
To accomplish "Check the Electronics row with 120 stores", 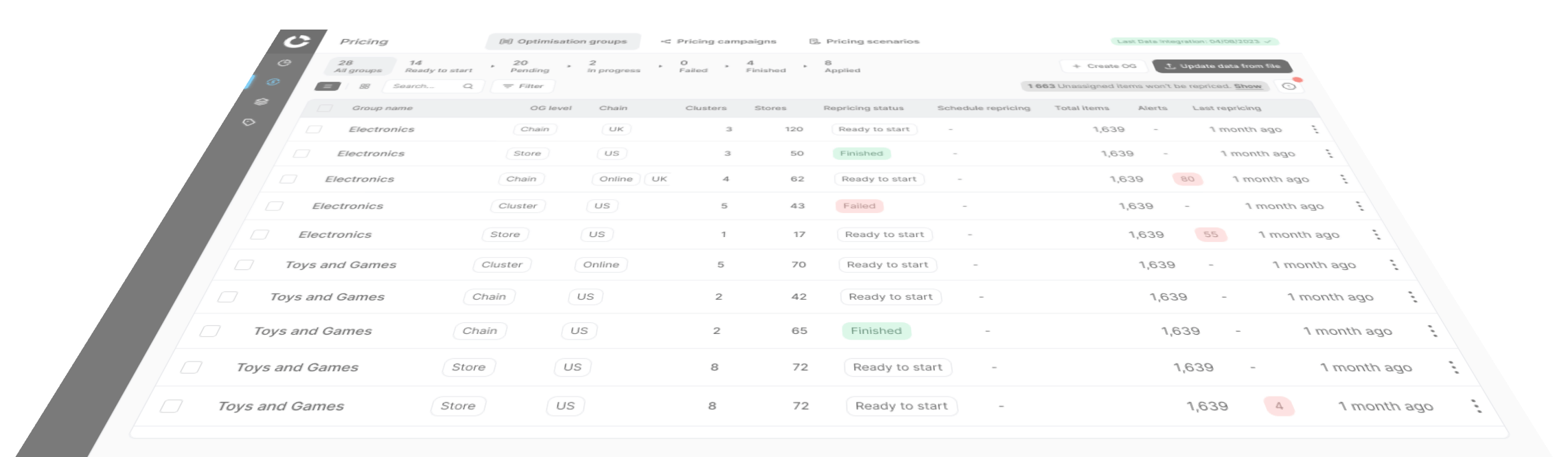I will pos(314,129).
